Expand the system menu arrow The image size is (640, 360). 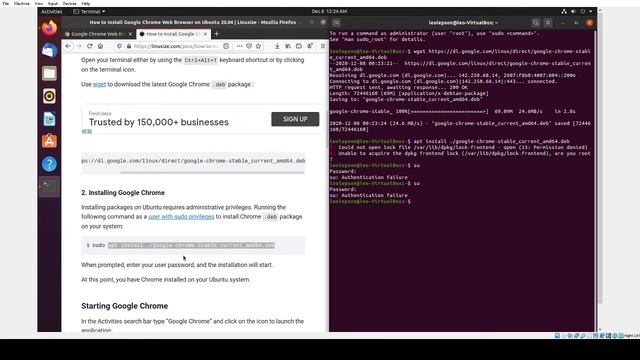[591, 11]
